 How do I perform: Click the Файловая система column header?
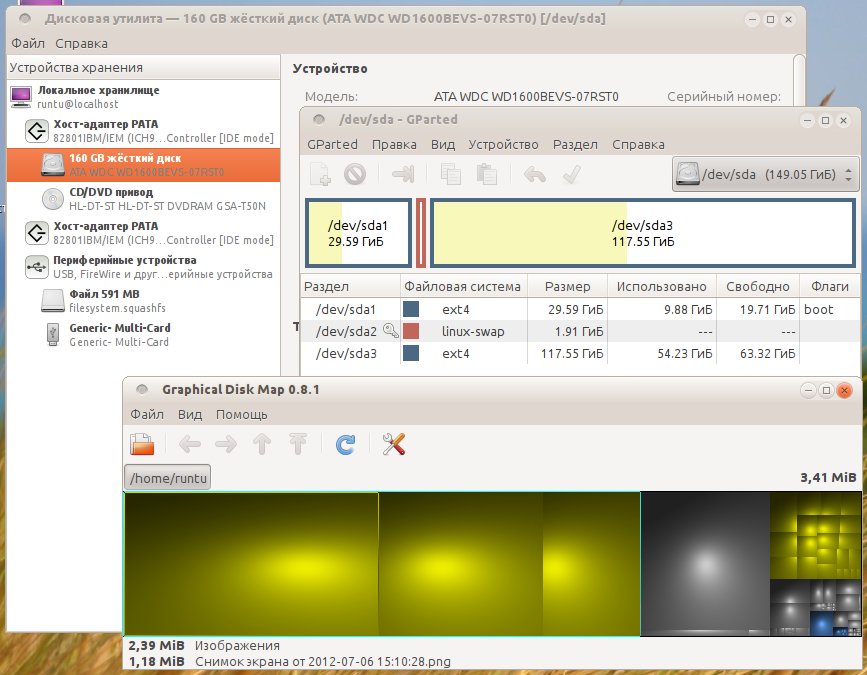(463, 286)
